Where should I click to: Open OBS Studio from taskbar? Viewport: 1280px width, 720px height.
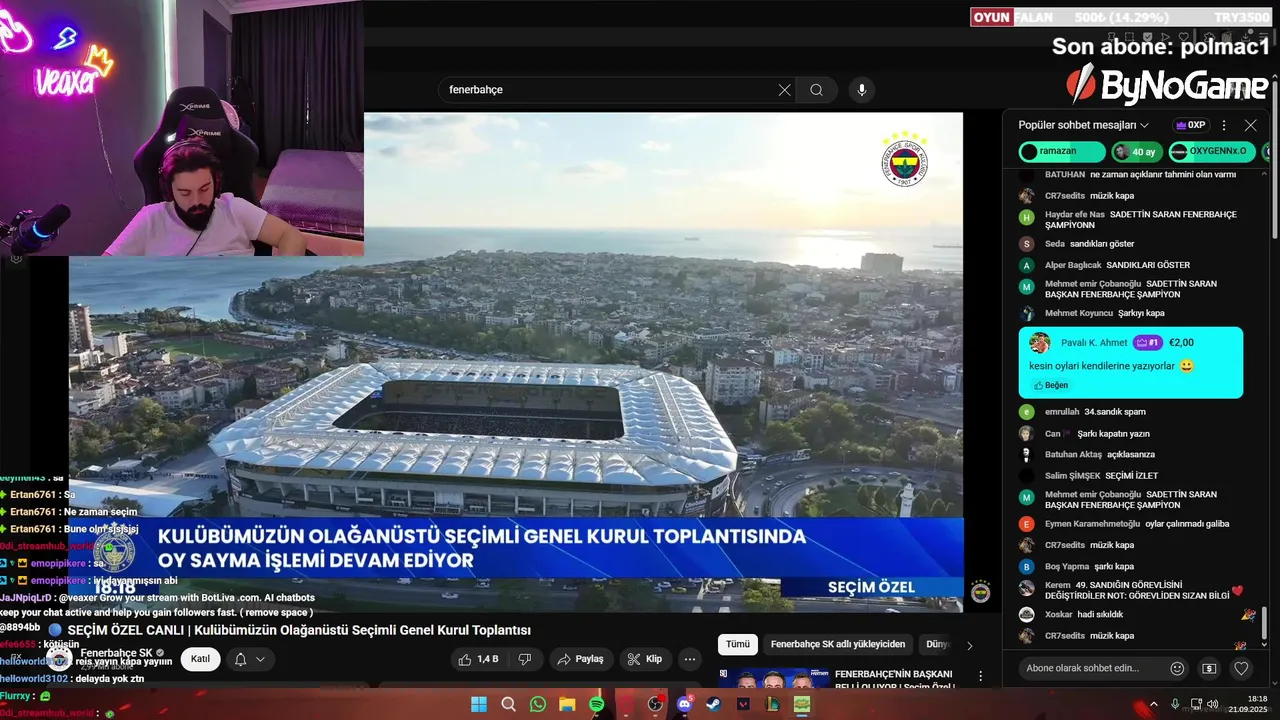click(x=655, y=704)
